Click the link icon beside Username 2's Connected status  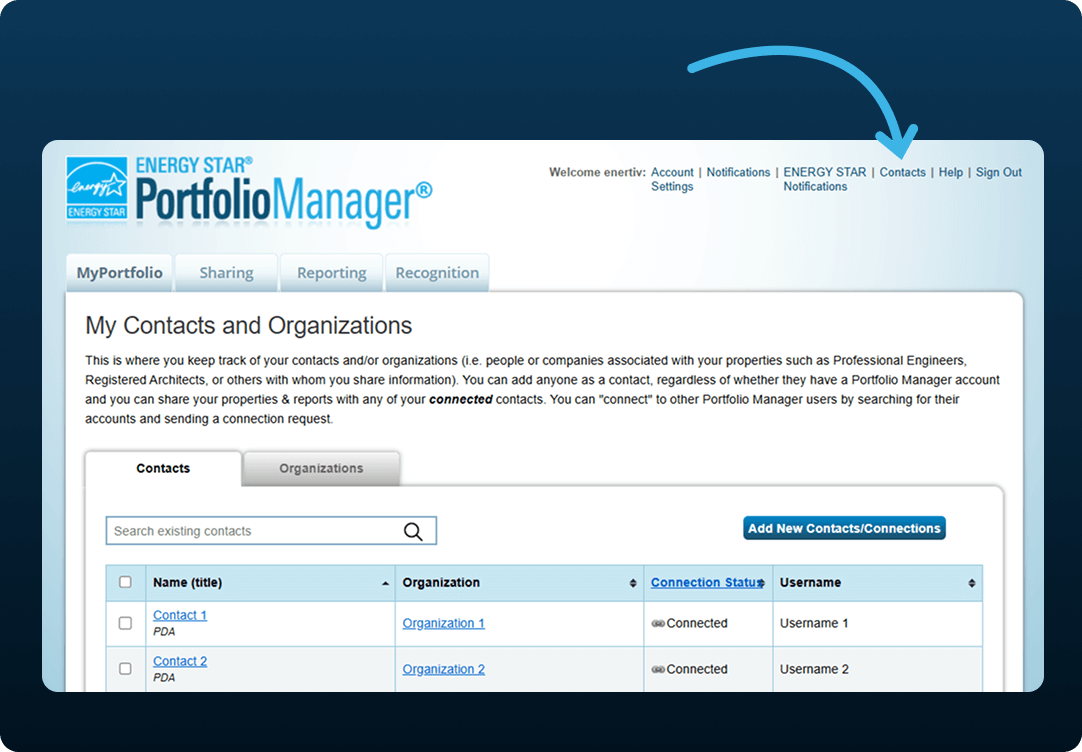pos(658,670)
